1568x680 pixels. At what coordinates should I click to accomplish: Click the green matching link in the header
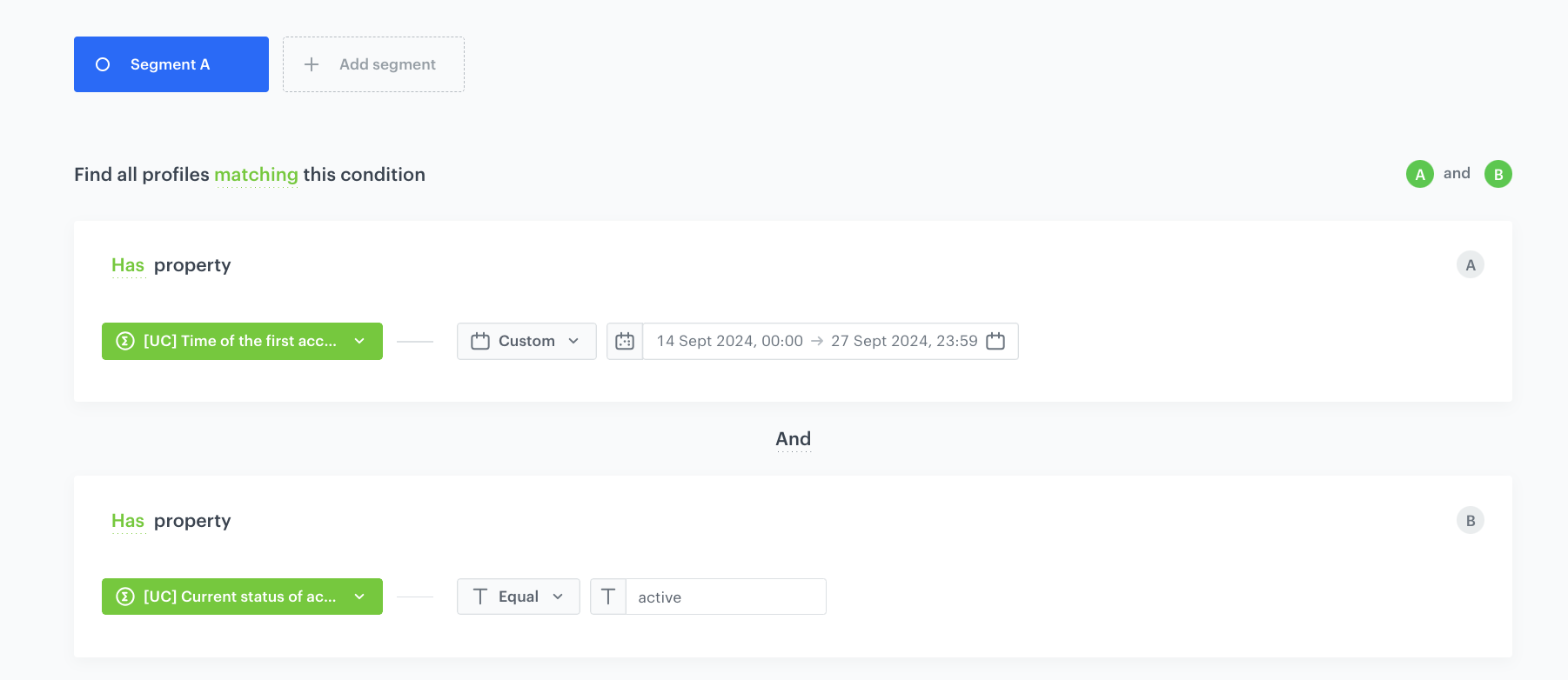pos(256,175)
